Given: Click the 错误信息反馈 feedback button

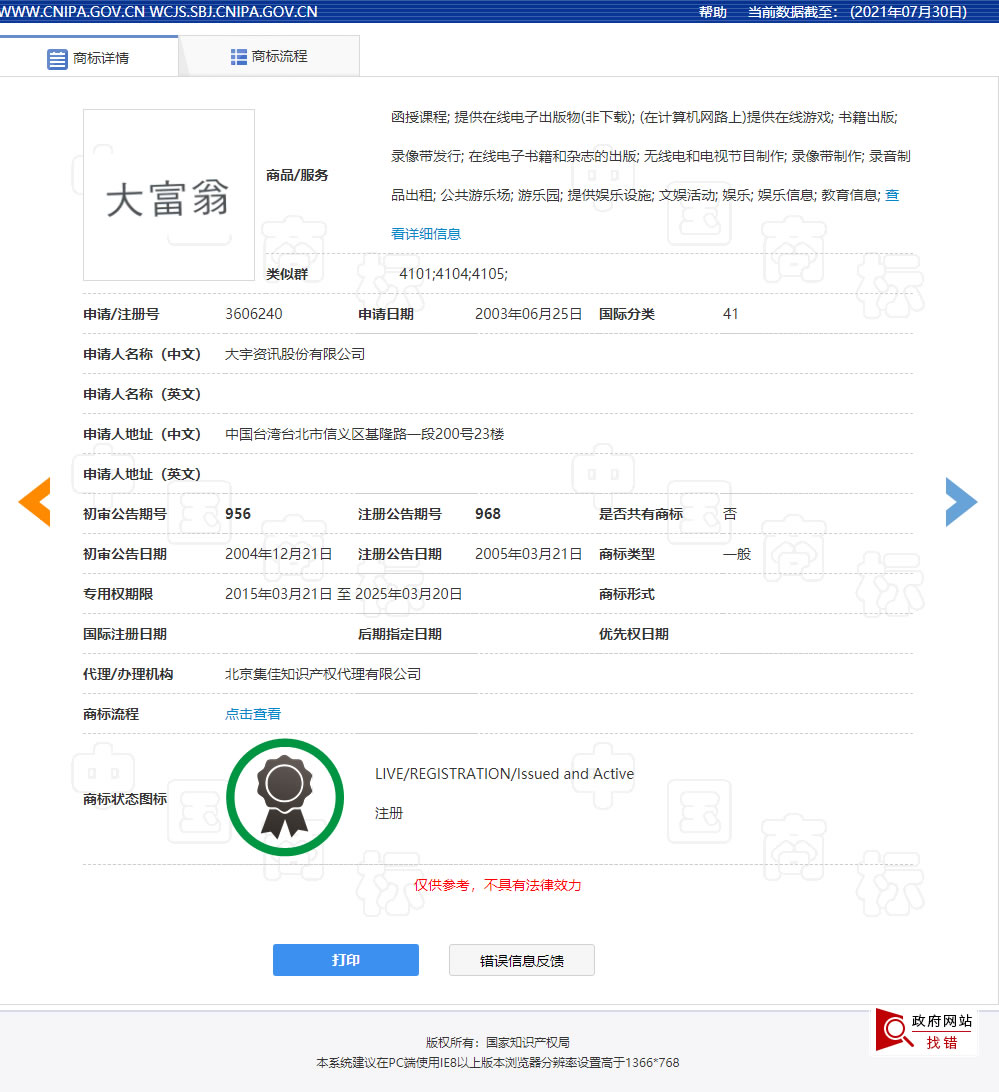Looking at the screenshot, I should point(521,959).
